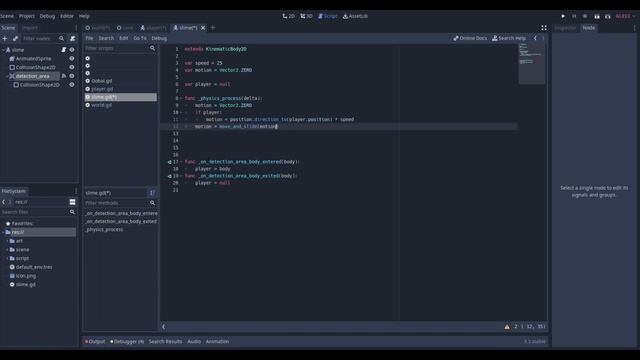
Task: Click the signal connection icon at line 19
Action: point(169,176)
